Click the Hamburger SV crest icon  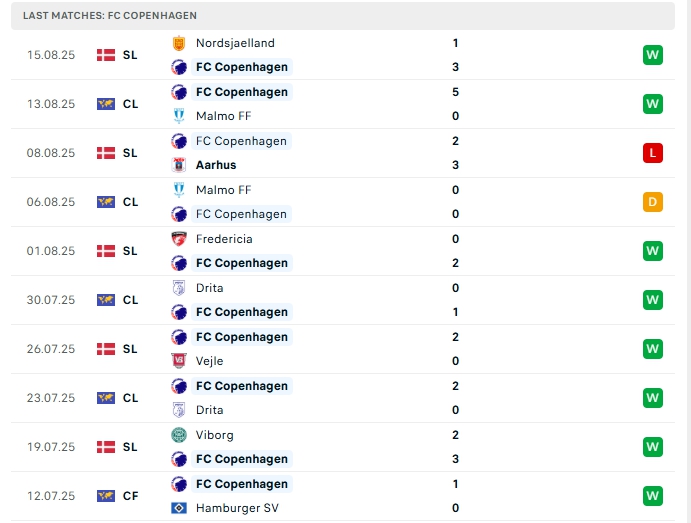[x=180, y=508]
